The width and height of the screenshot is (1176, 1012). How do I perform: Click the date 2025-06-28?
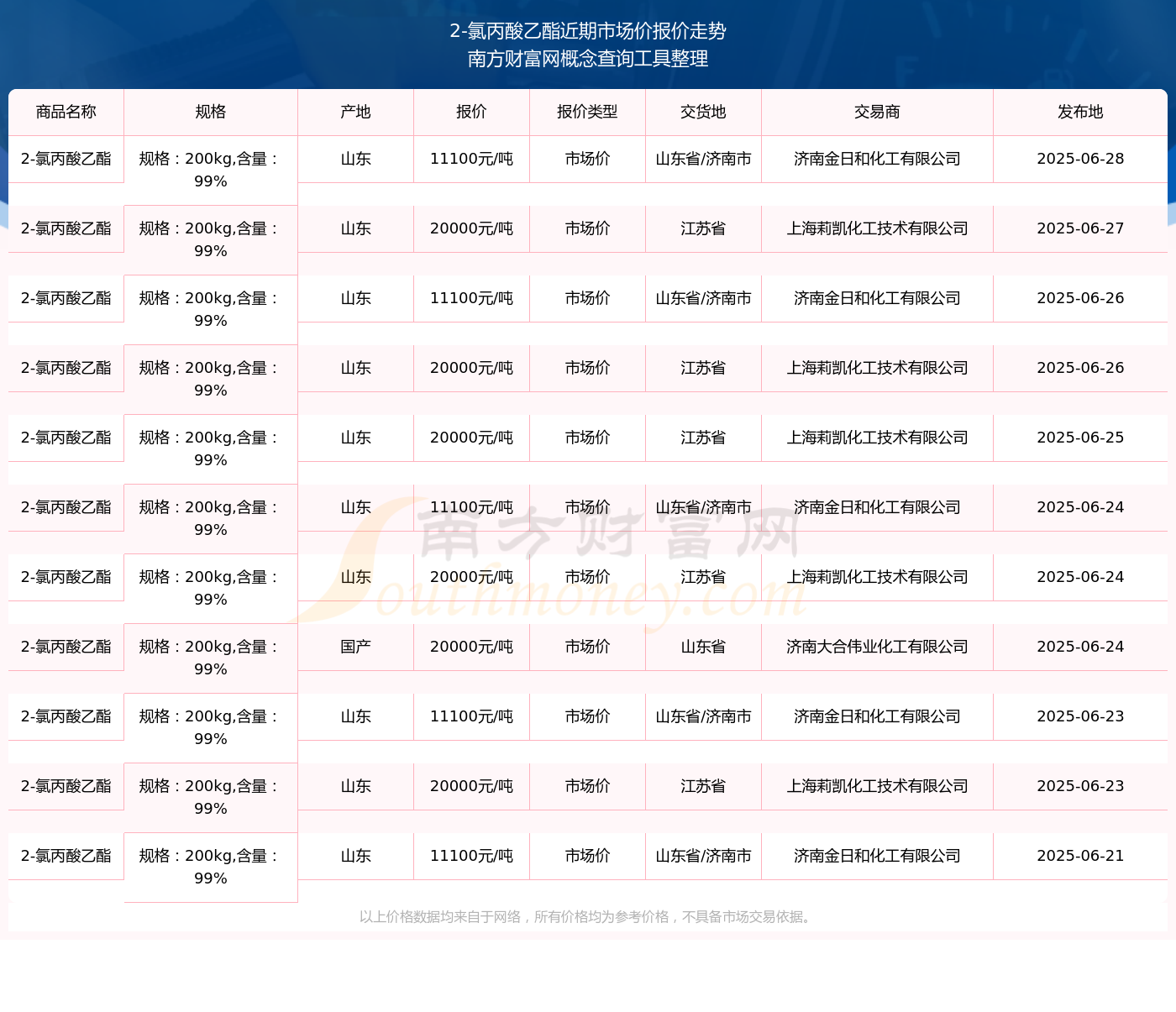click(1080, 159)
